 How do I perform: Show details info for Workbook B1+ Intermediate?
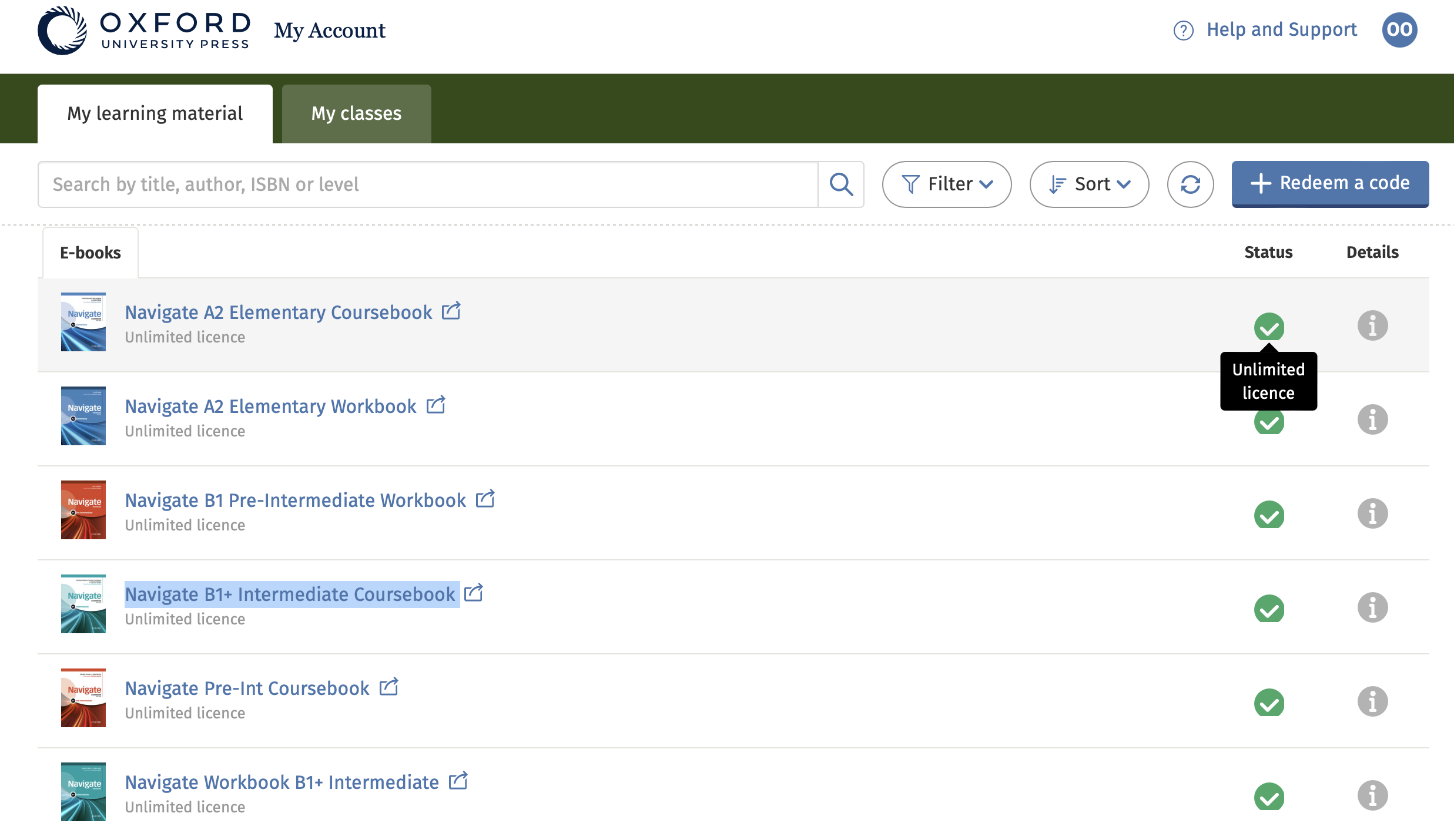[x=1372, y=795]
